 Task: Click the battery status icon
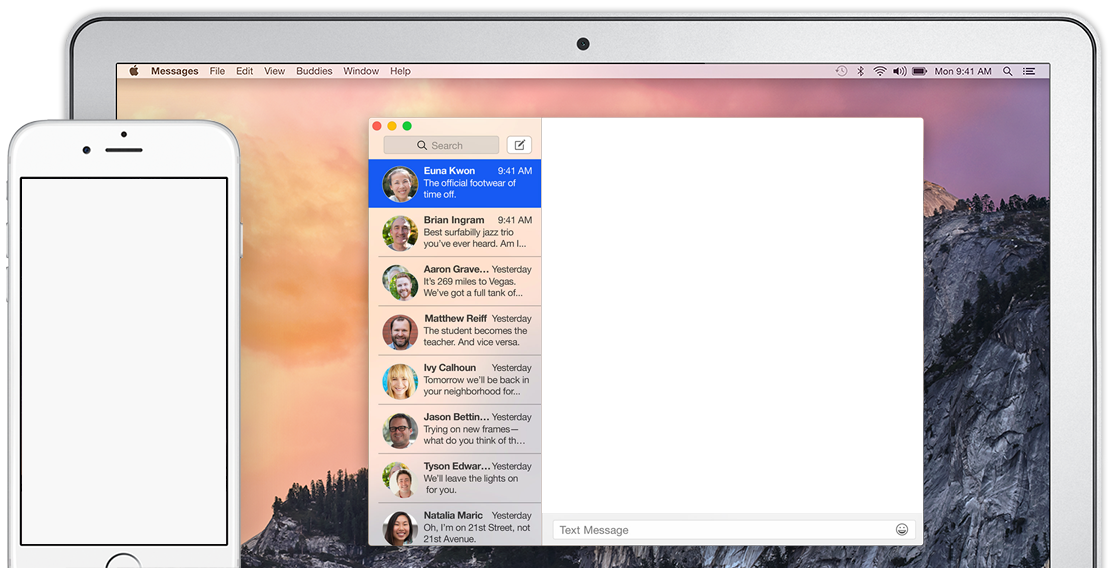[x=920, y=71]
